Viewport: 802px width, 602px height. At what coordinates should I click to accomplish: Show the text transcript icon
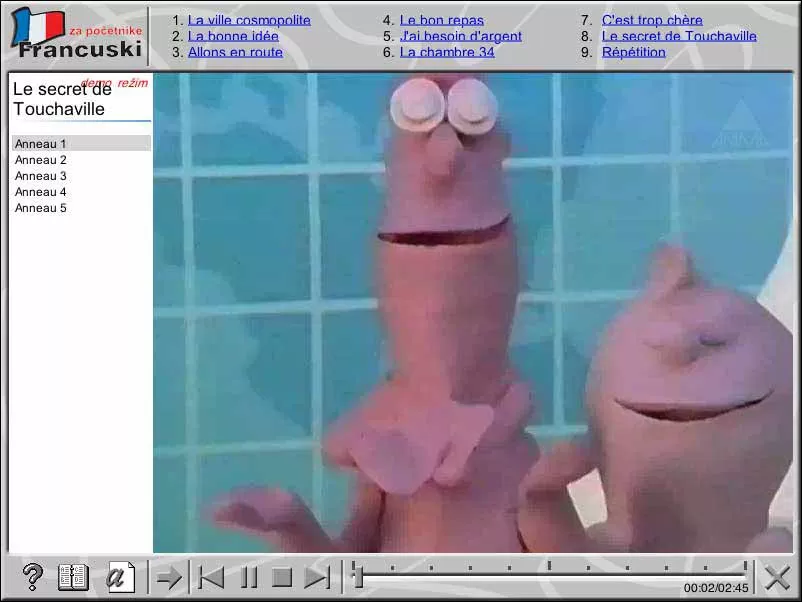[119, 577]
